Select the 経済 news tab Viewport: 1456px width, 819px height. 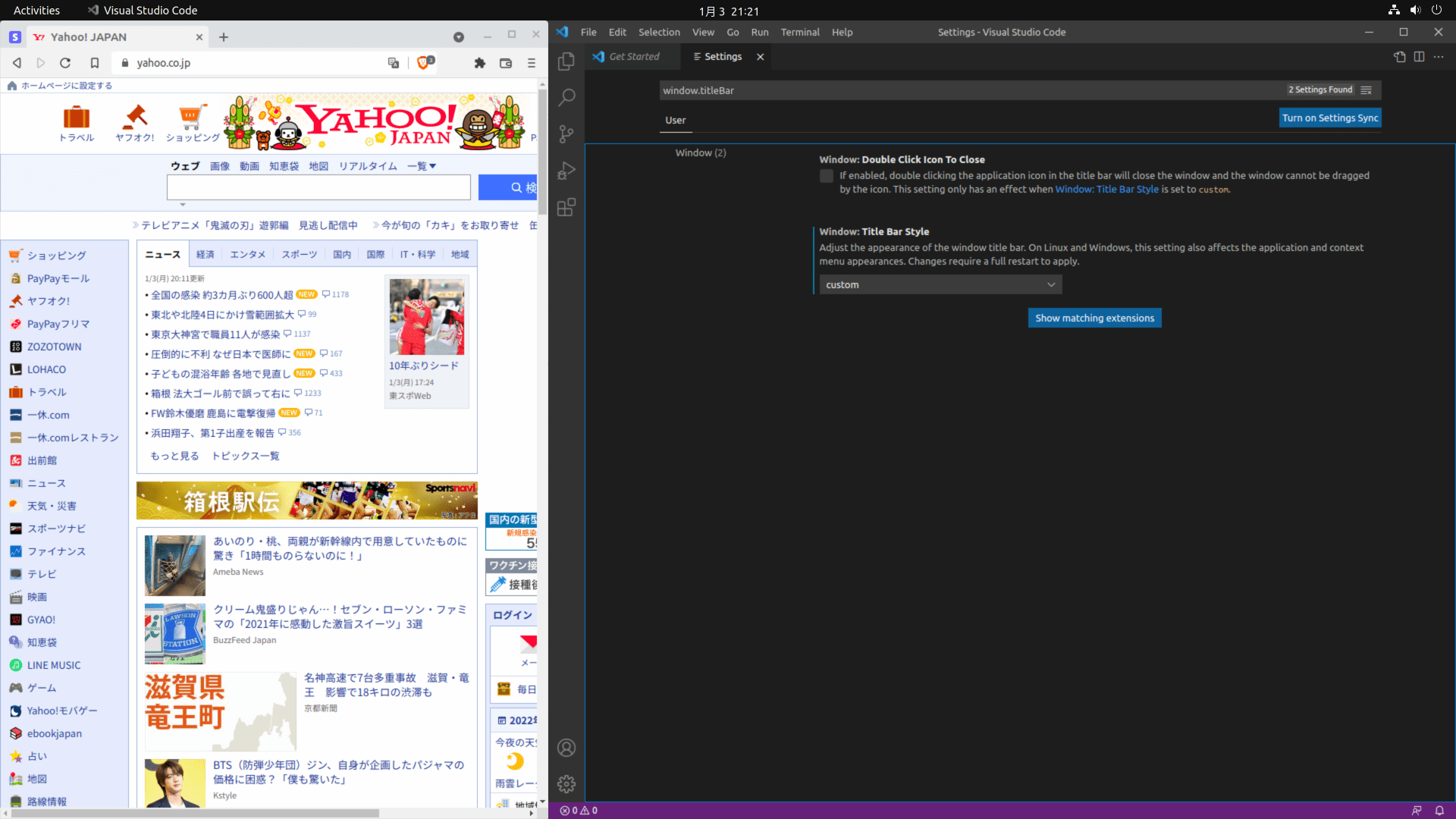[x=205, y=255]
